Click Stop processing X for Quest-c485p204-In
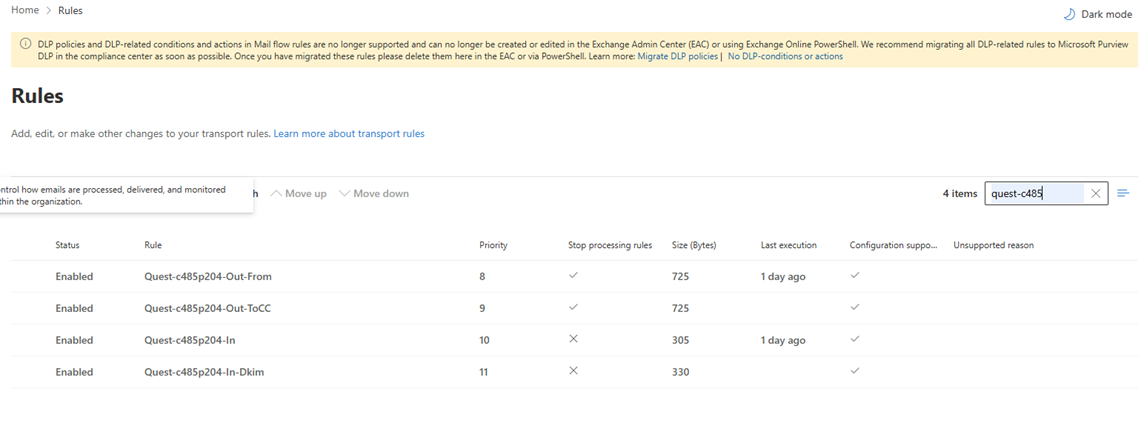The image size is (1147, 423). pos(573,340)
